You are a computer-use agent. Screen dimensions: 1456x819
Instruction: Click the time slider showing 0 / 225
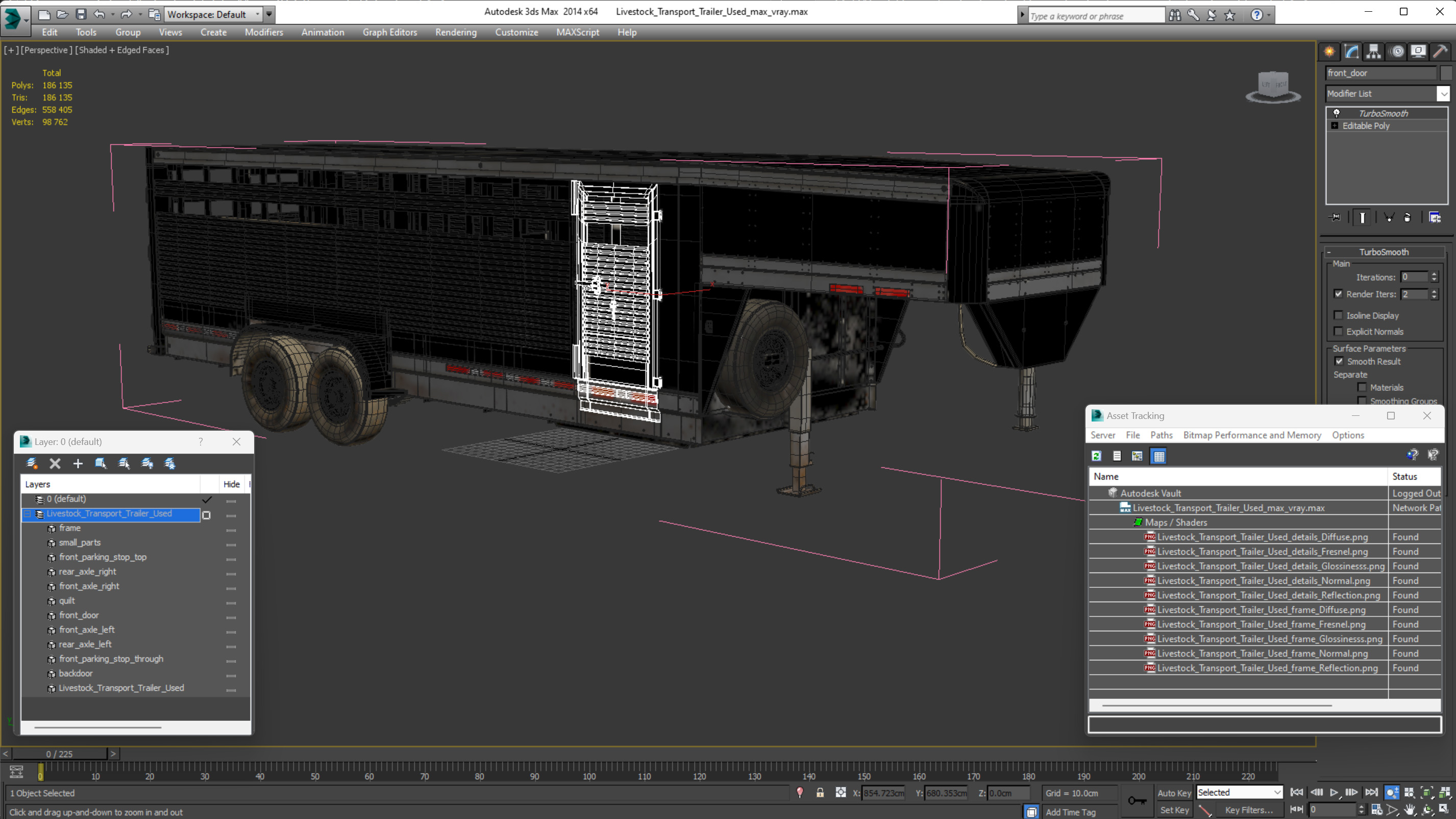(x=59, y=754)
